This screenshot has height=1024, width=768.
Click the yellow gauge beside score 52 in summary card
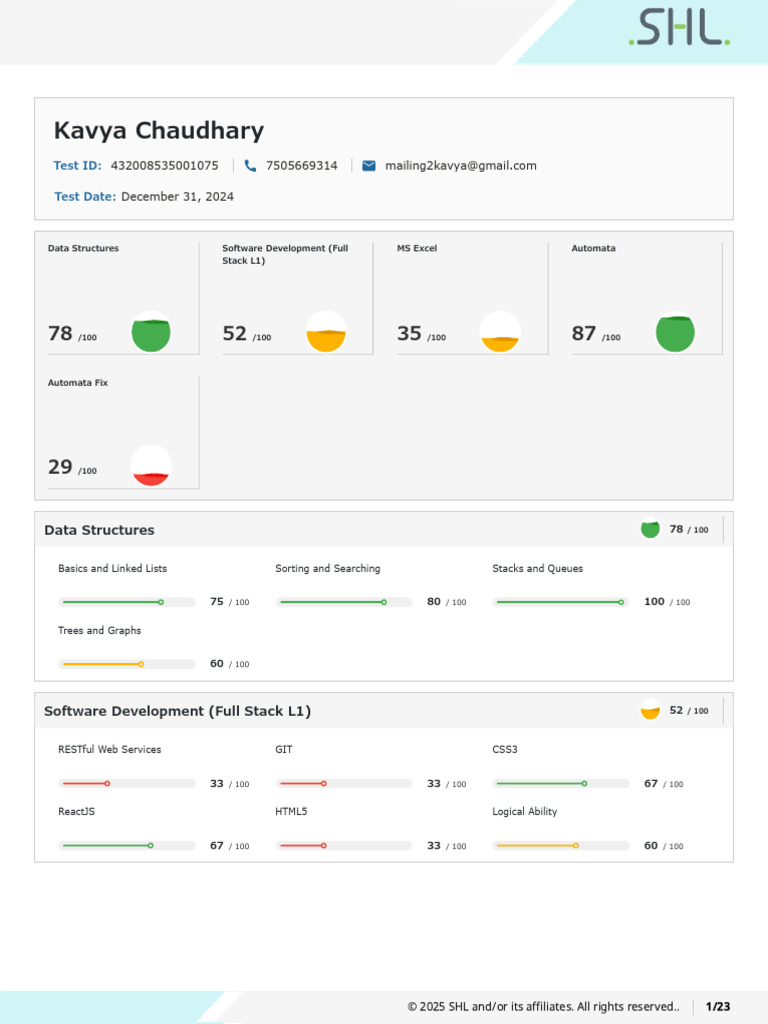coord(326,332)
